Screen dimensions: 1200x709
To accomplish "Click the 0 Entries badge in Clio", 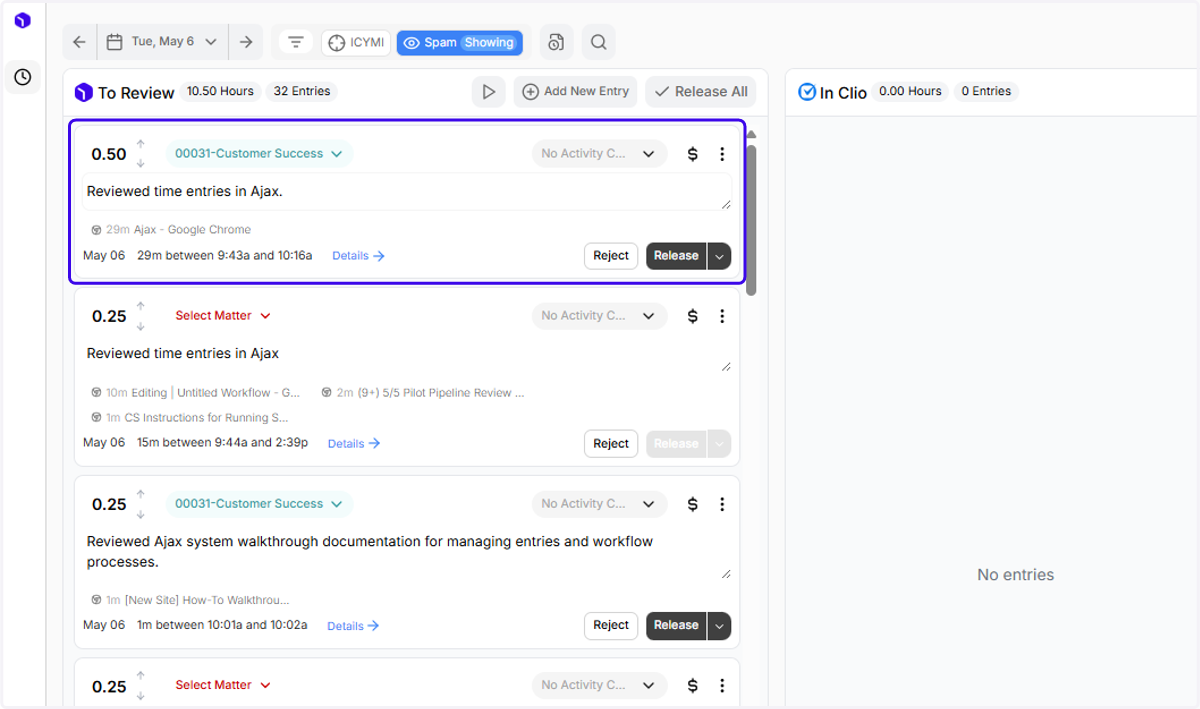I will (x=986, y=91).
